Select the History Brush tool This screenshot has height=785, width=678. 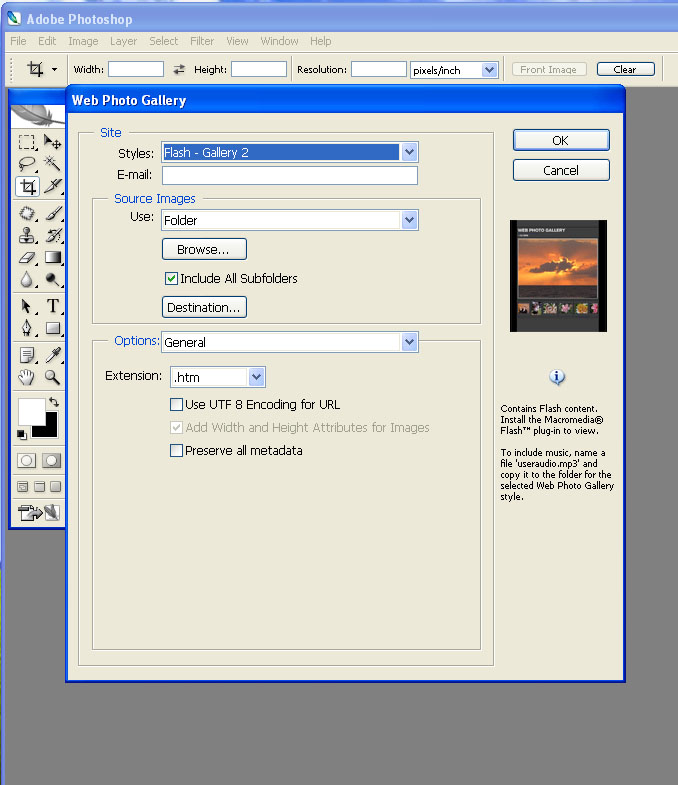pos(52,235)
